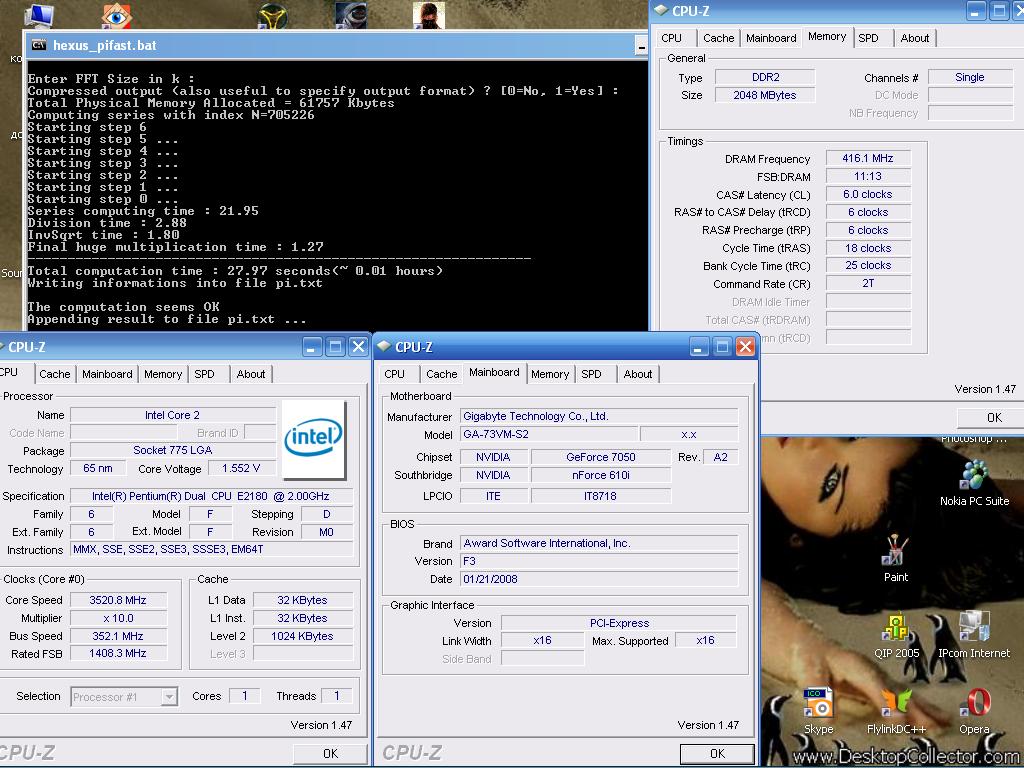
Task: Click the yellow trefoil desktop icon
Action: [x=272, y=14]
